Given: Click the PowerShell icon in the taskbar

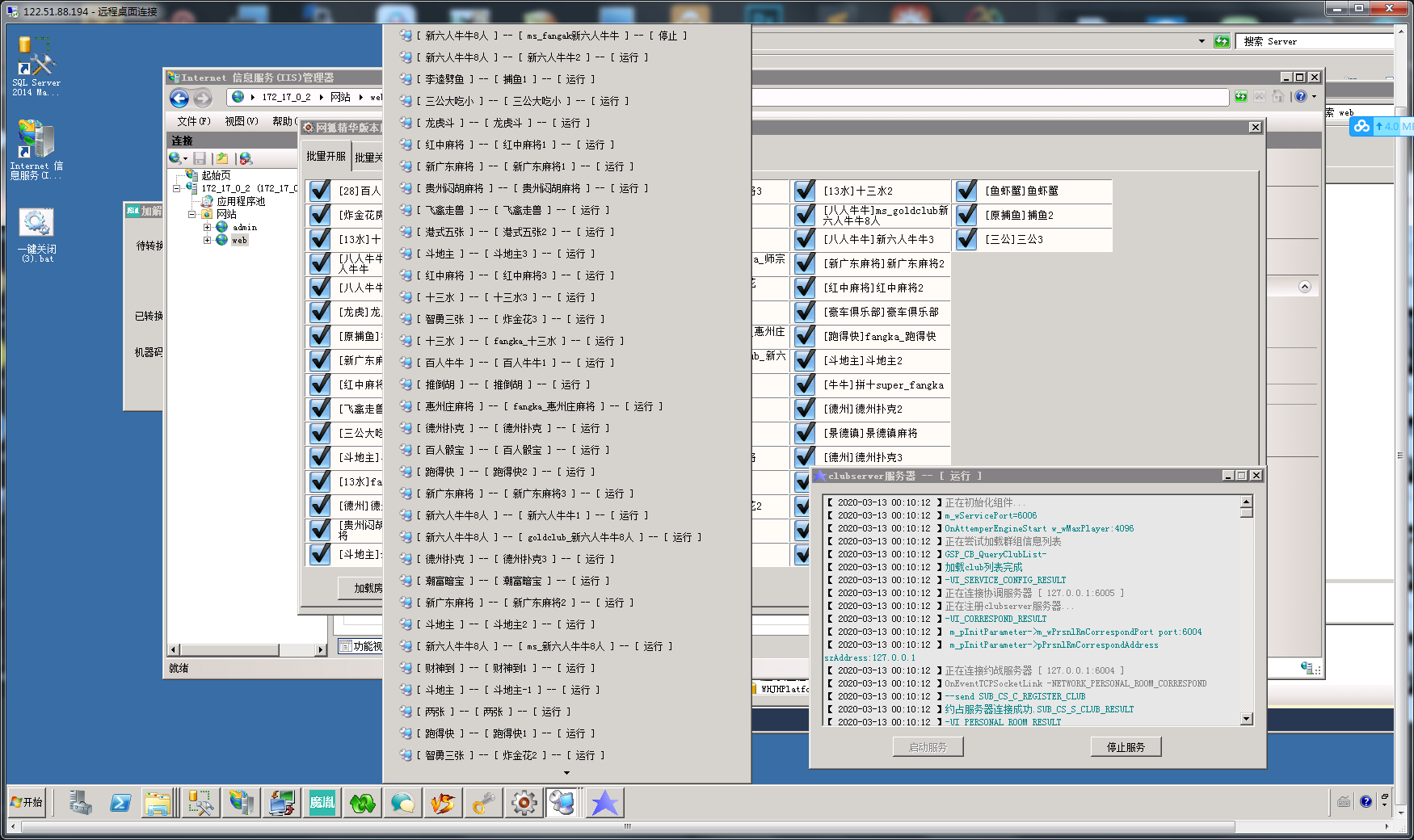Looking at the screenshot, I should pos(120,803).
